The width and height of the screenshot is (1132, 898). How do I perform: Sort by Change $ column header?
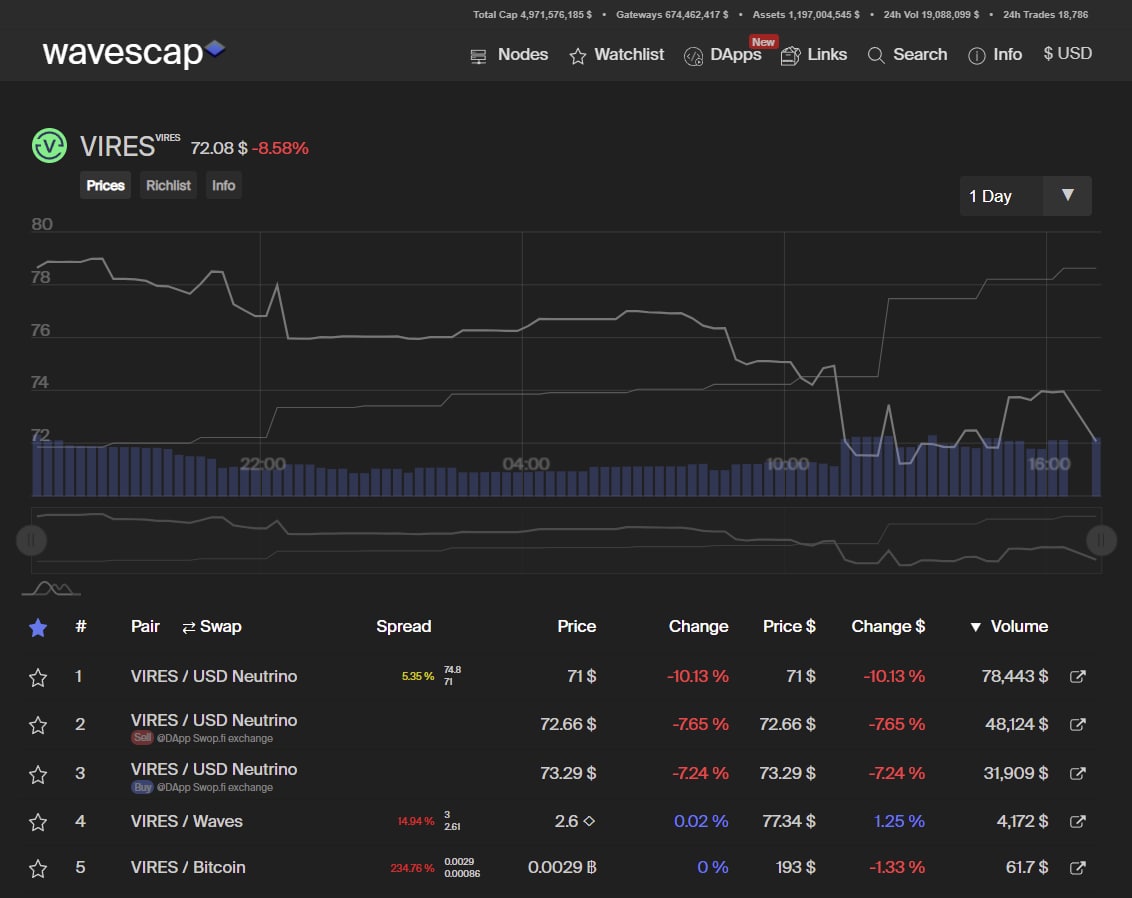click(888, 627)
